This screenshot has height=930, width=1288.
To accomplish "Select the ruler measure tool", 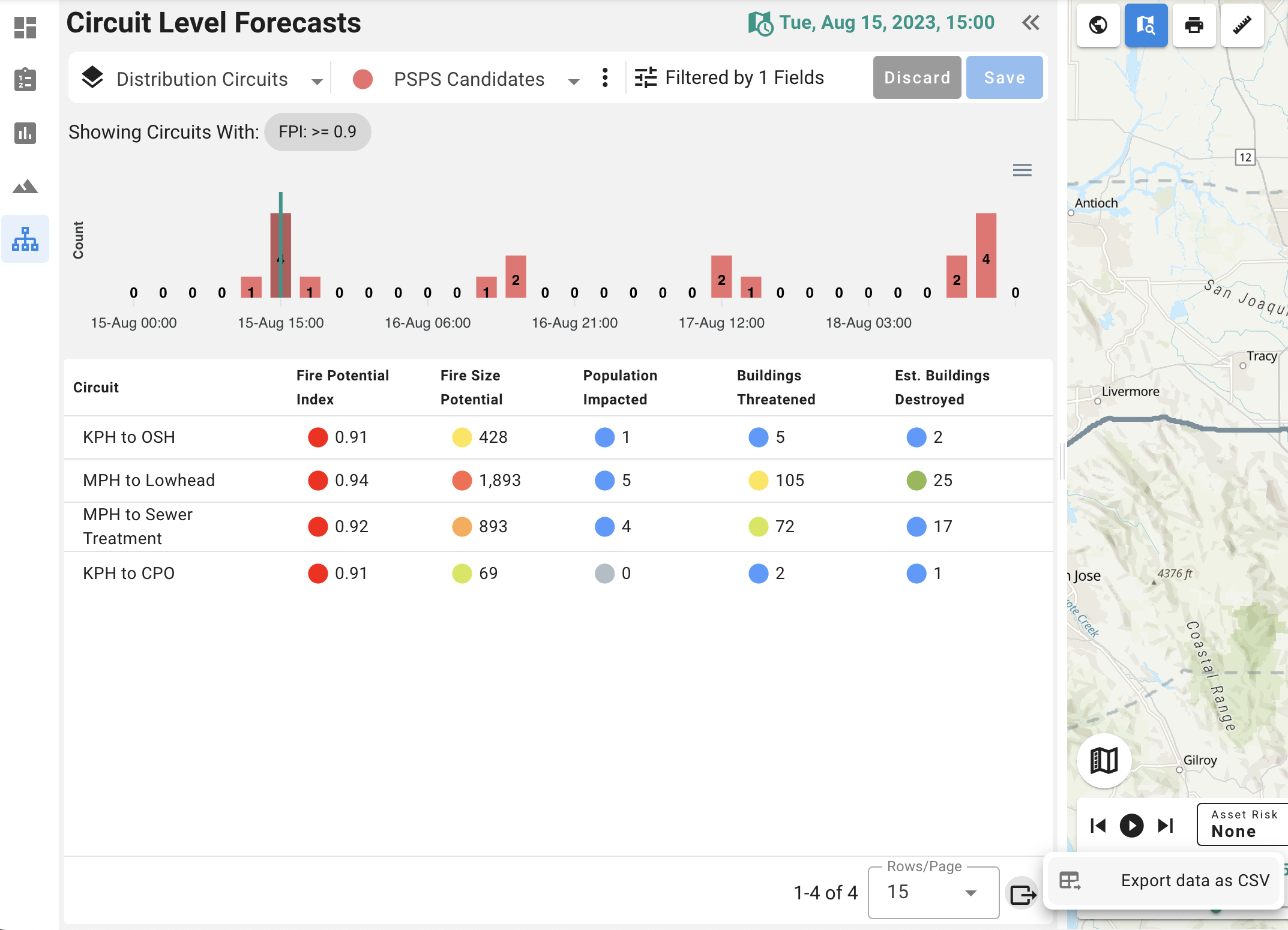I will click(1242, 25).
